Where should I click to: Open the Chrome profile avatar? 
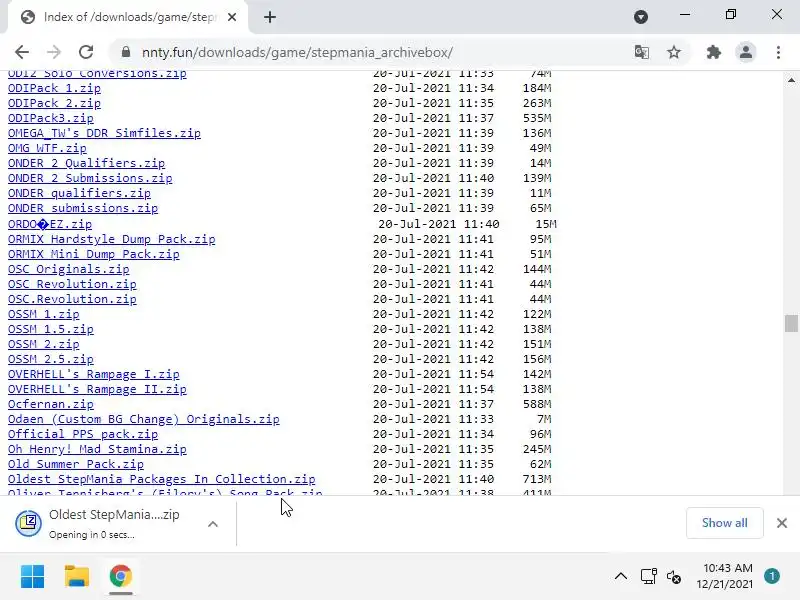tap(745, 52)
